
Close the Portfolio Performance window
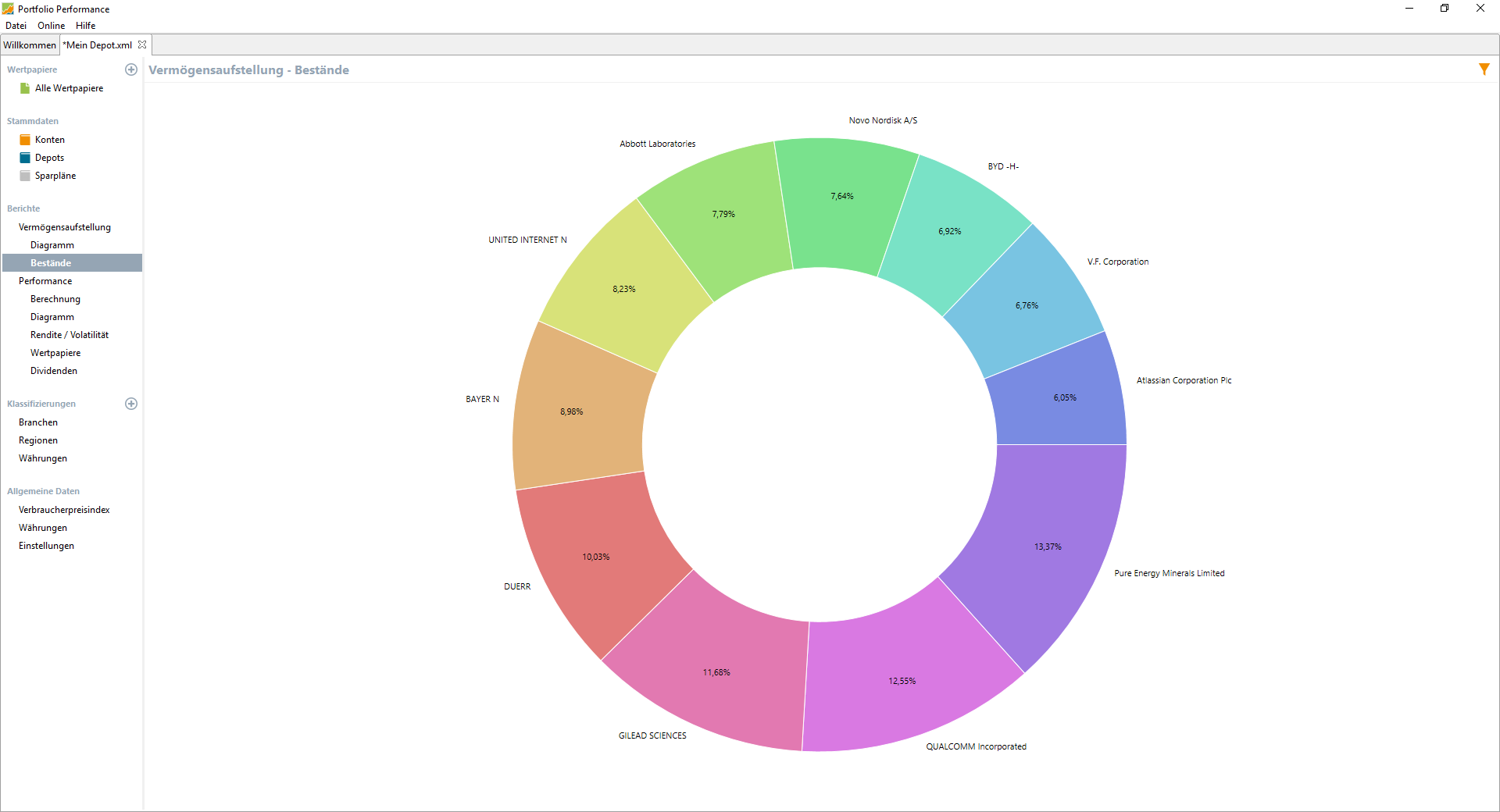[x=1480, y=9]
